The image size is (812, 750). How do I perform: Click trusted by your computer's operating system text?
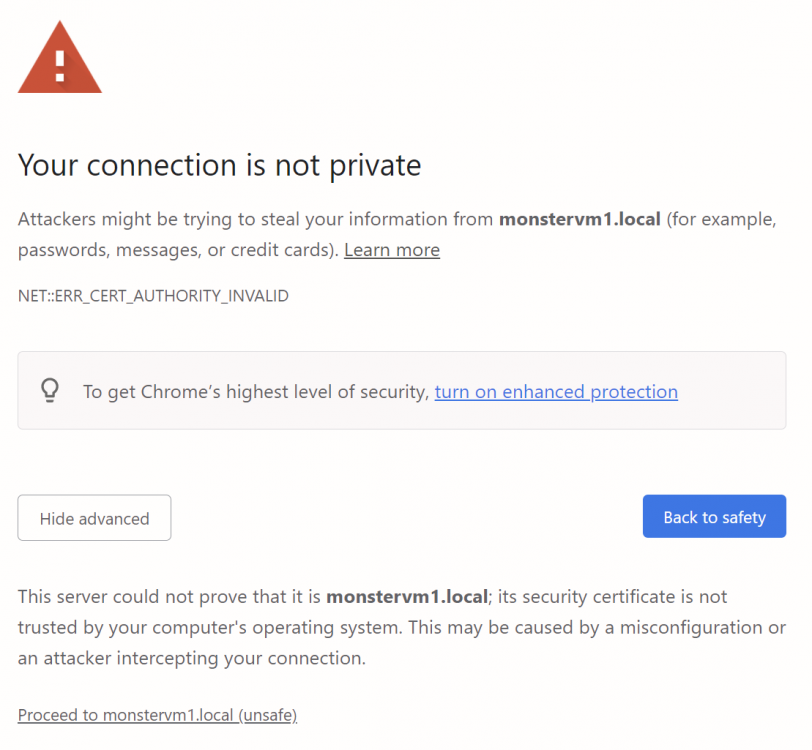coord(210,628)
